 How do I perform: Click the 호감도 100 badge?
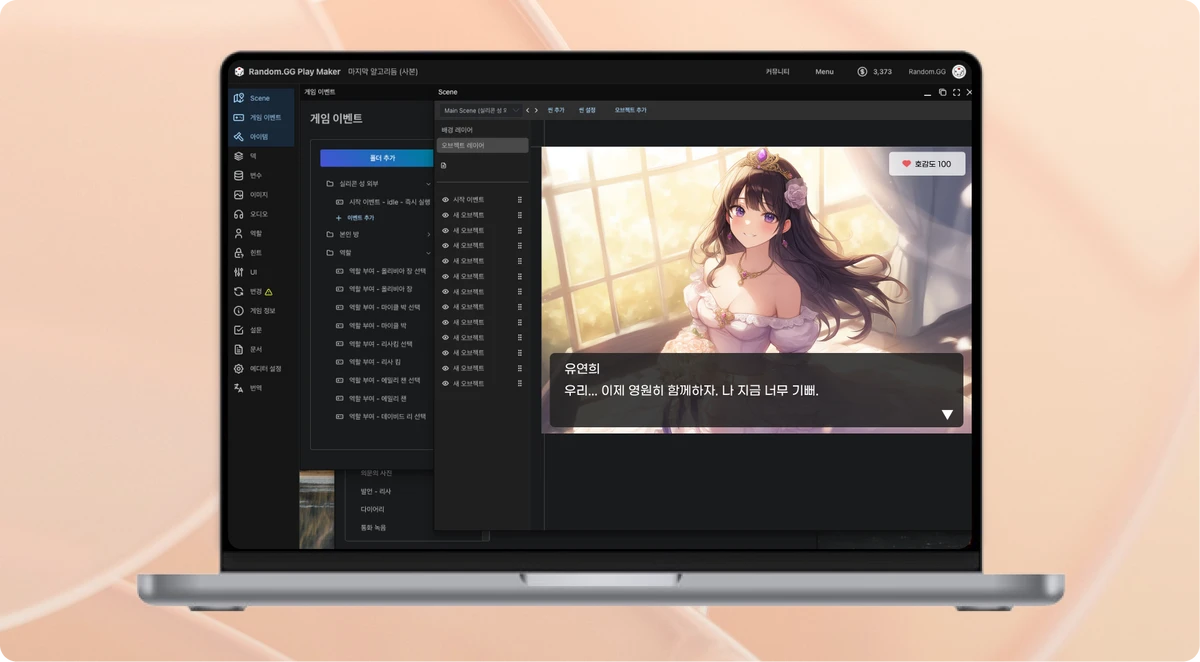(x=927, y=163)
